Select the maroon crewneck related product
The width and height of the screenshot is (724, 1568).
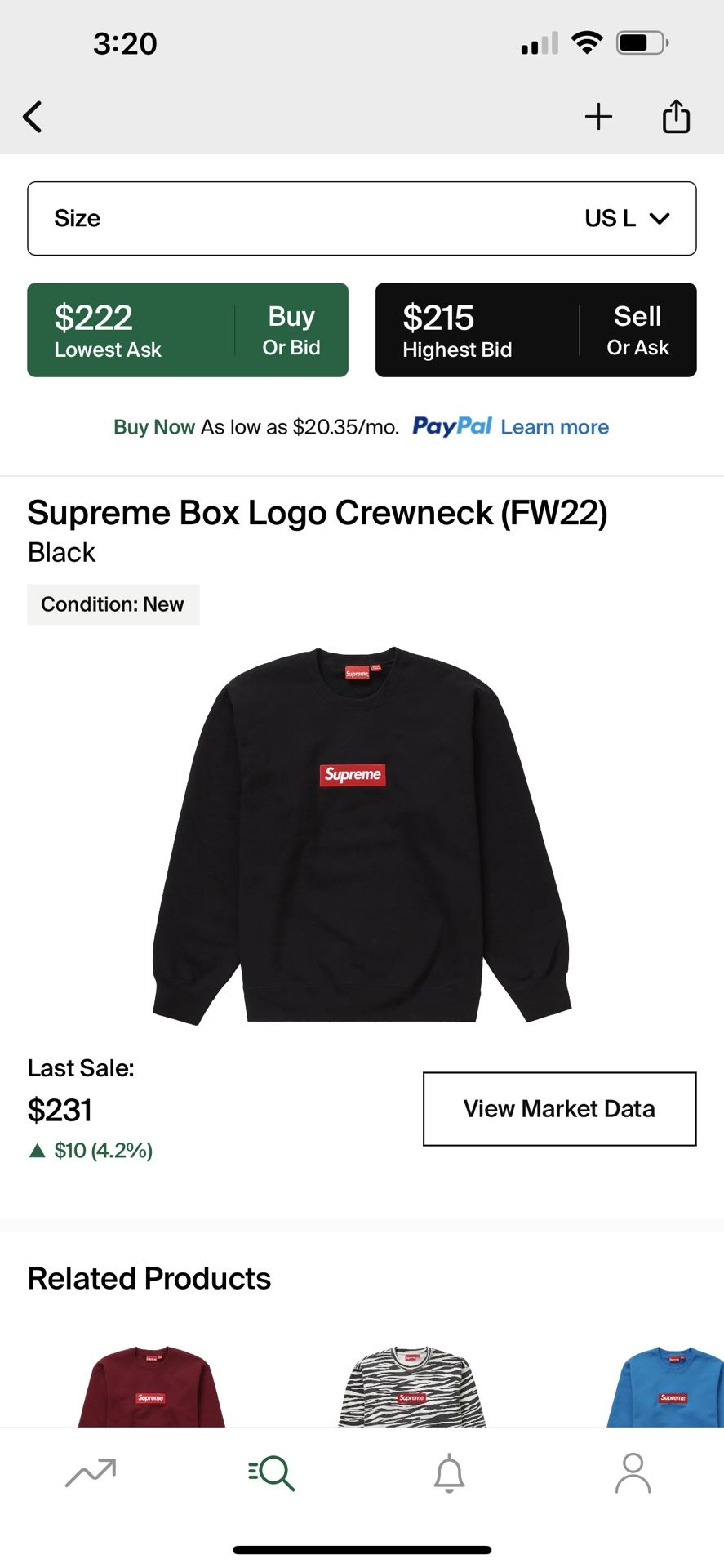click(x=151, y=1386)
